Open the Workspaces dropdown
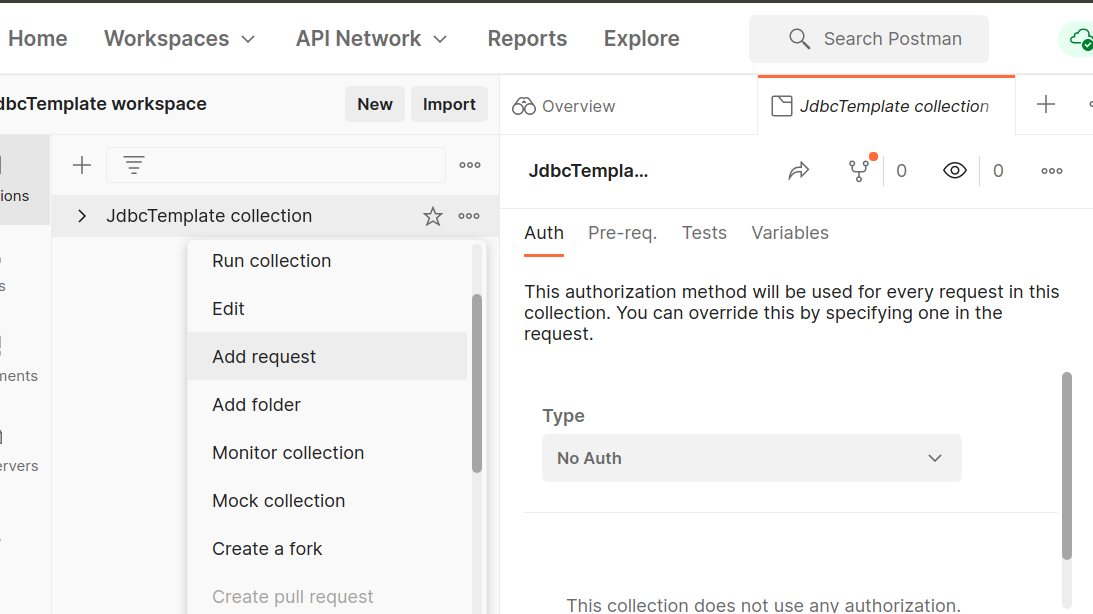The height and width of the screenshot is (614, 1093). tap(180, 39)
